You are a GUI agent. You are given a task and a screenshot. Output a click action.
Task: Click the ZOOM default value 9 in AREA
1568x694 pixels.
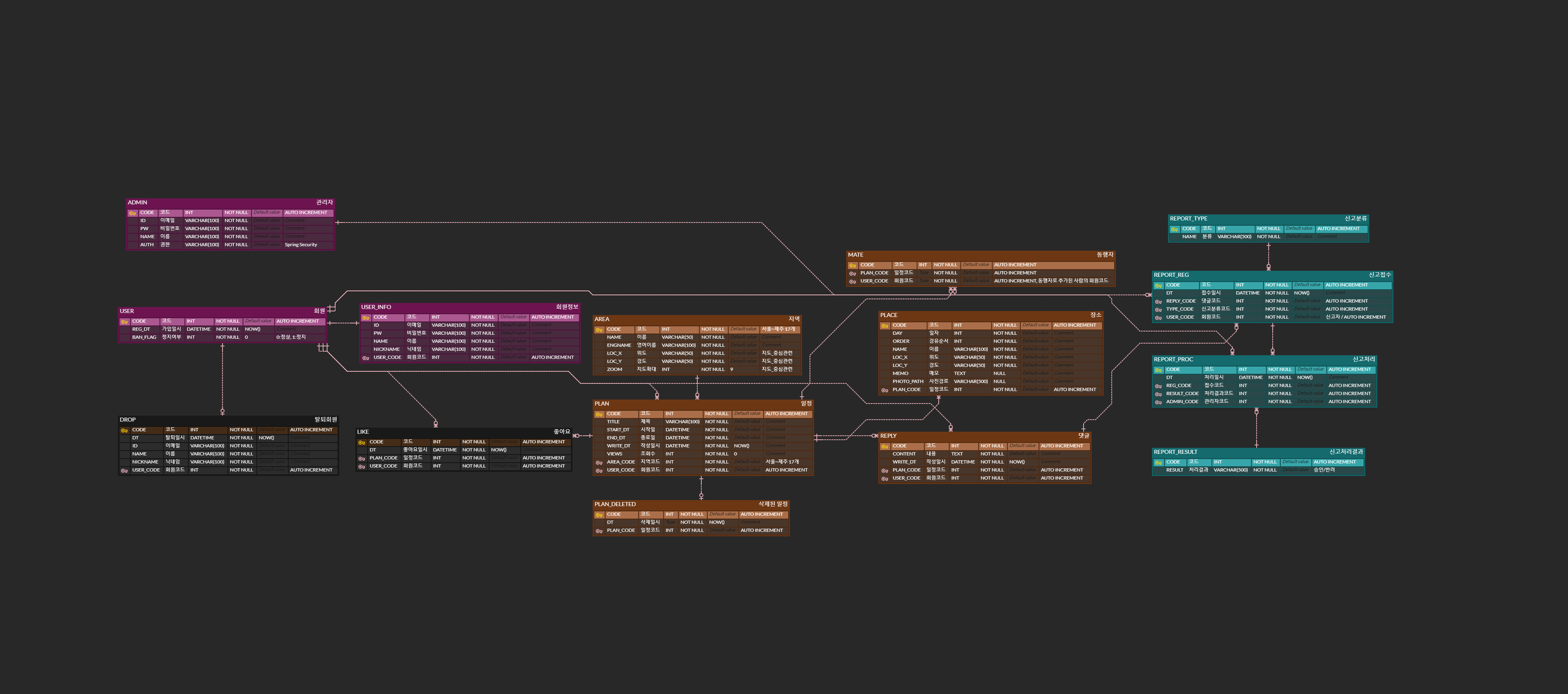point(731,369)
